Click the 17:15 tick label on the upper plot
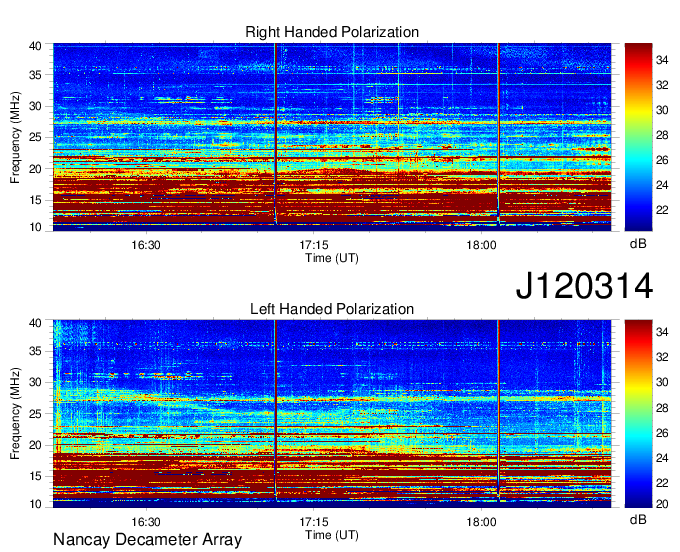The image size is (680, 552). point(314,245)
